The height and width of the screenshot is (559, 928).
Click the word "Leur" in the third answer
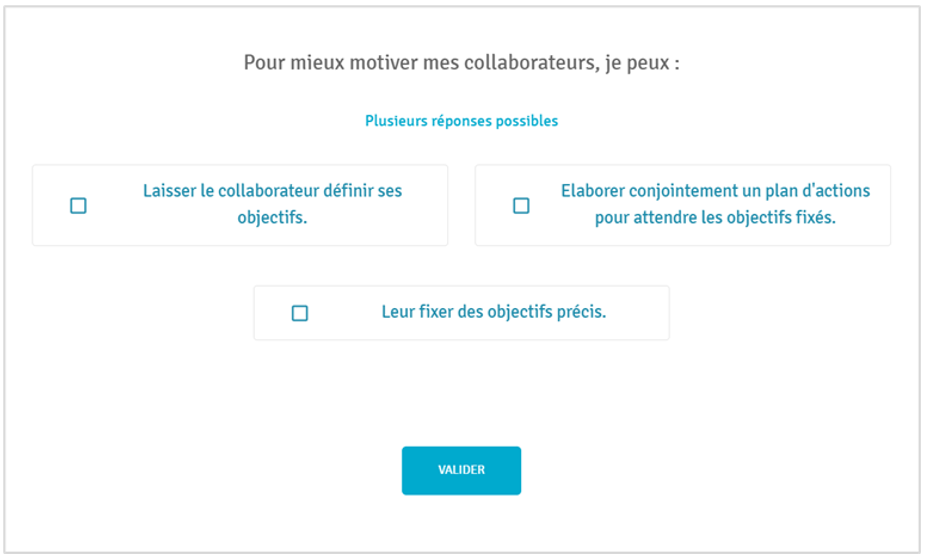[x=398, y=312]
